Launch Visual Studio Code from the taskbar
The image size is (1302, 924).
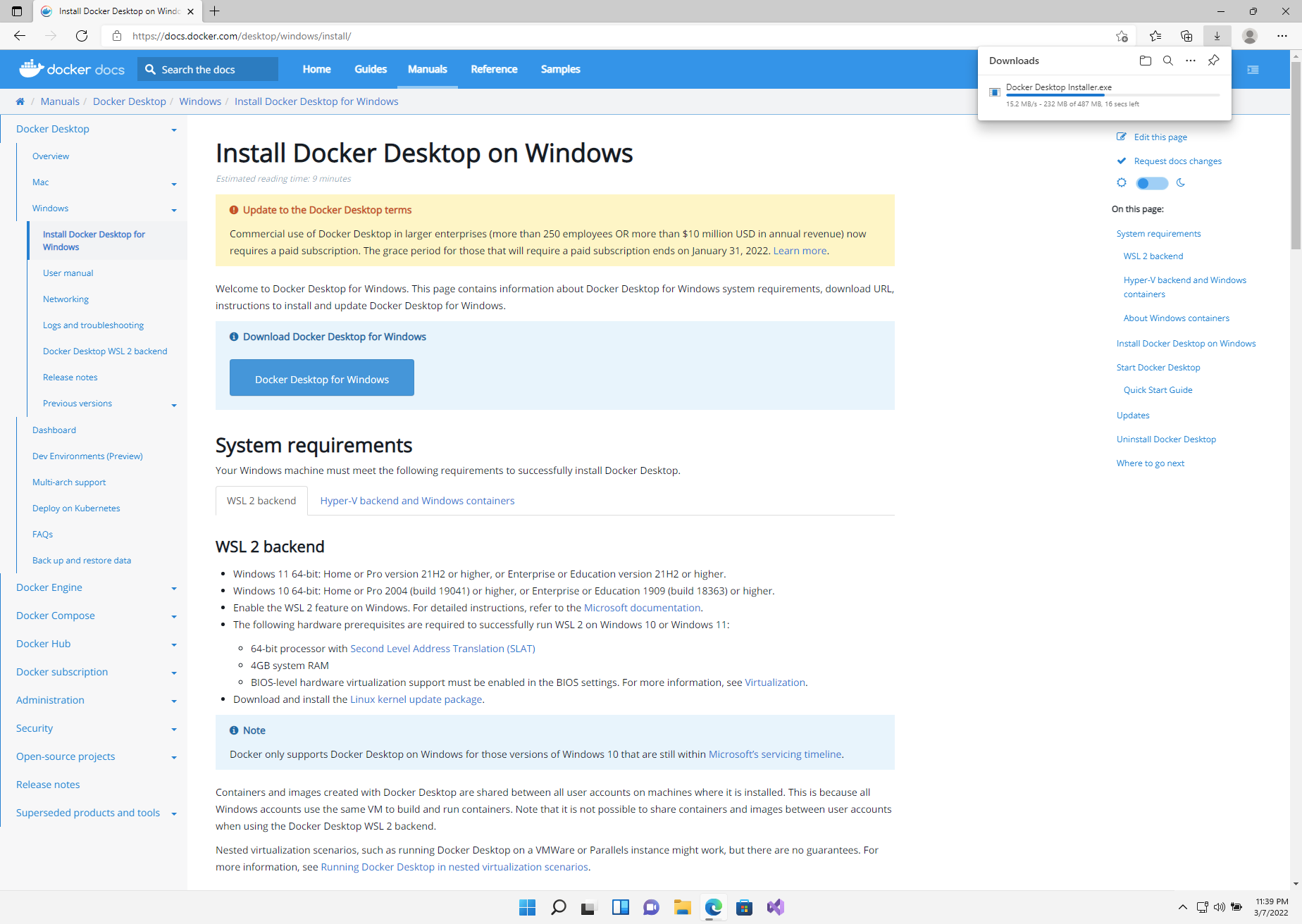tap(775, 907)
